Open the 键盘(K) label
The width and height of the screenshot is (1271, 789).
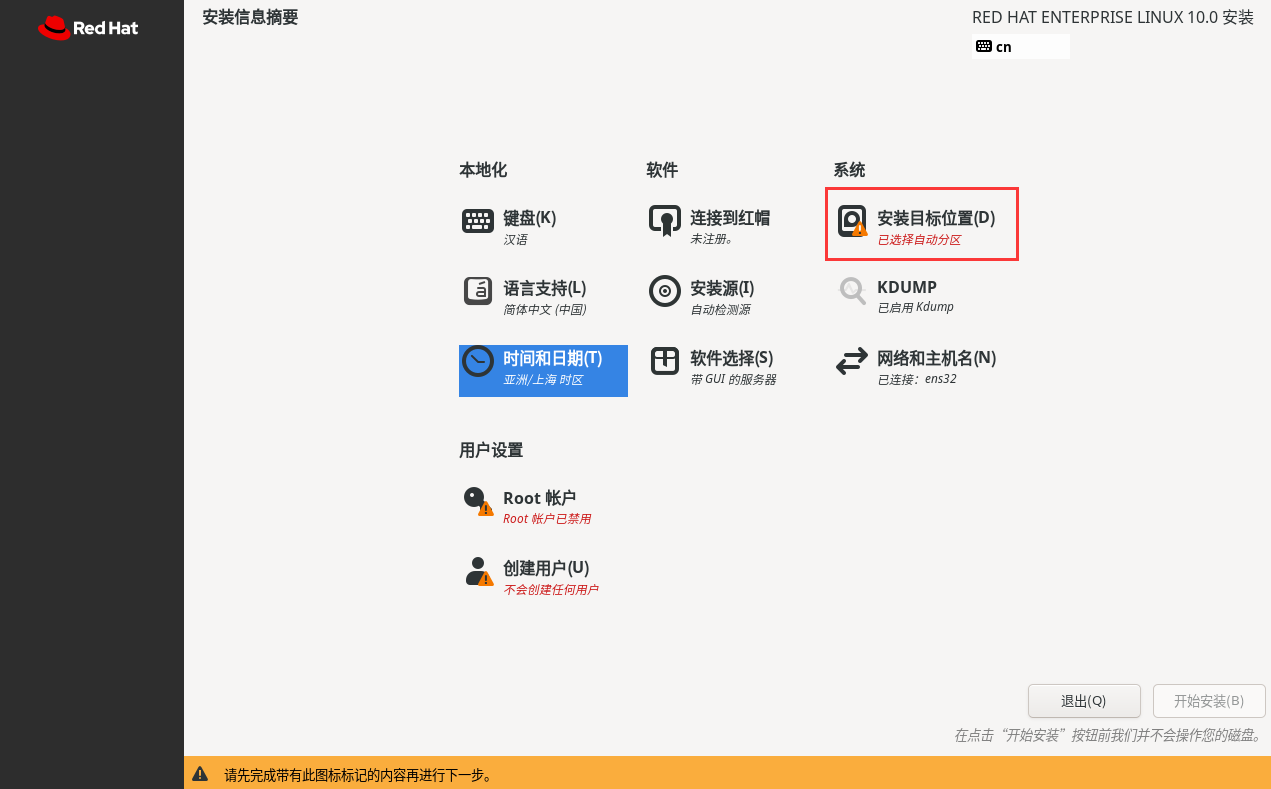pos(529,217)
